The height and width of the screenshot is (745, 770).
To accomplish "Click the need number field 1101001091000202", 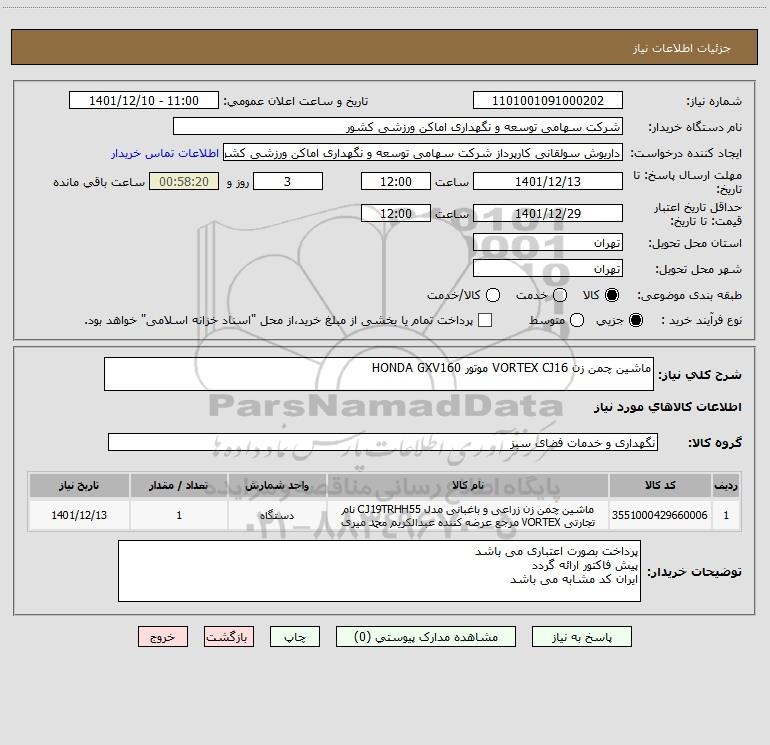I will point(548,100).
